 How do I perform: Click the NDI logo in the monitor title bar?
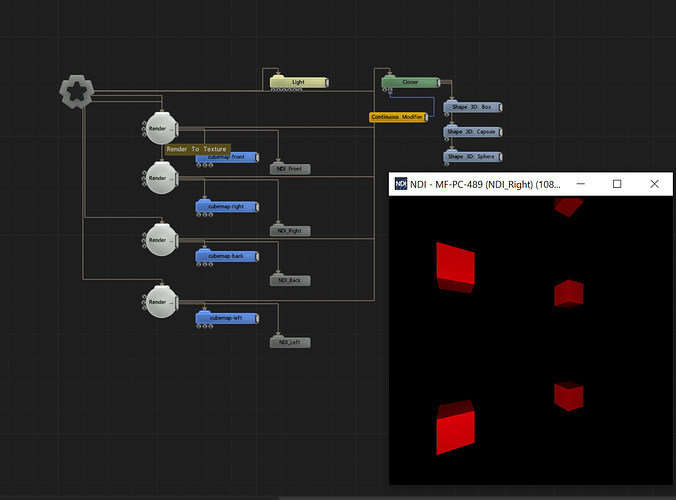click(x=401, y=184)
